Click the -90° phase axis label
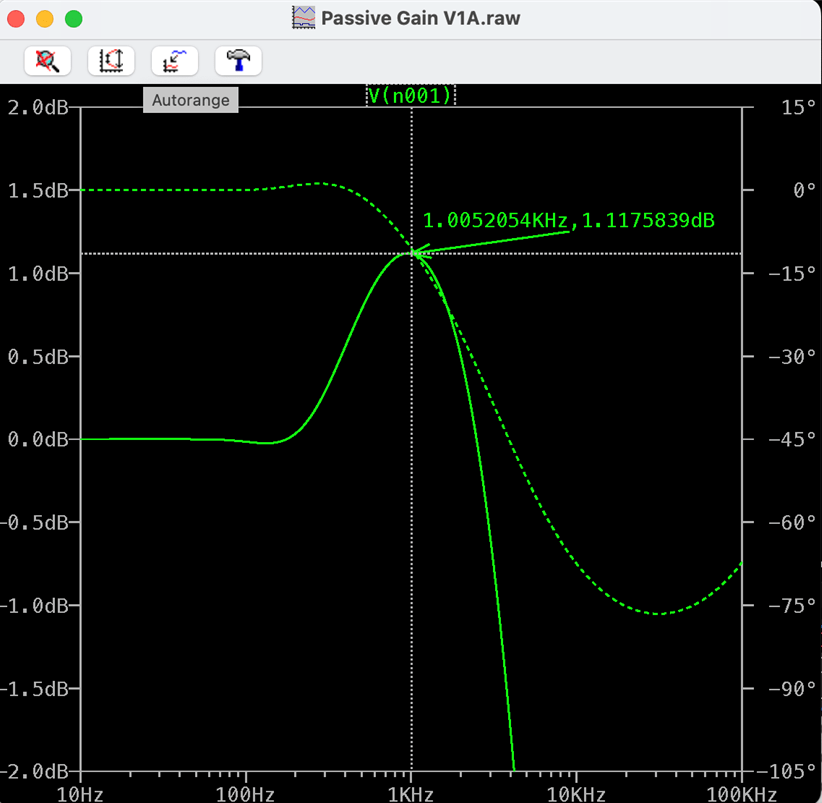This screenshot has height=803, width=822. tap(792, 689)
